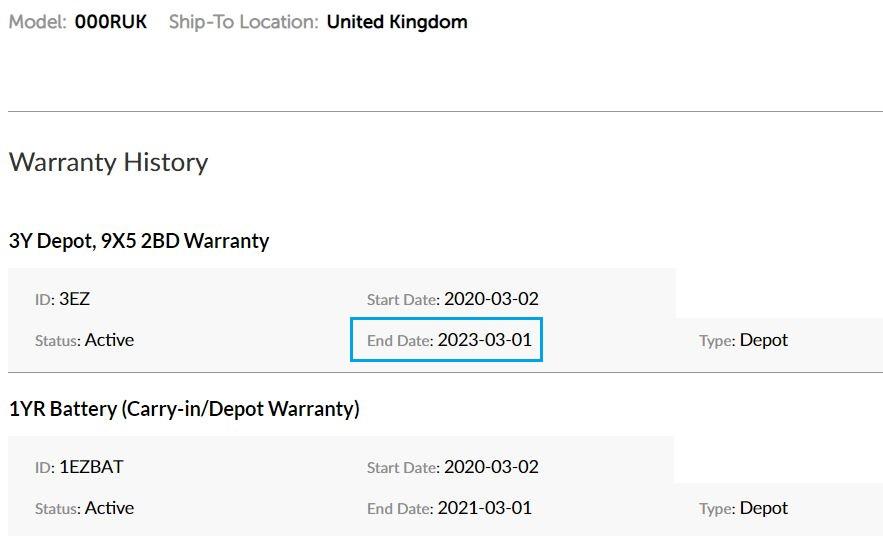The height and width of the screenshot is (536, 883).
Task: Open the 3Y Depot, 9X5 2BD Warranty title
Action: [139, 241]
